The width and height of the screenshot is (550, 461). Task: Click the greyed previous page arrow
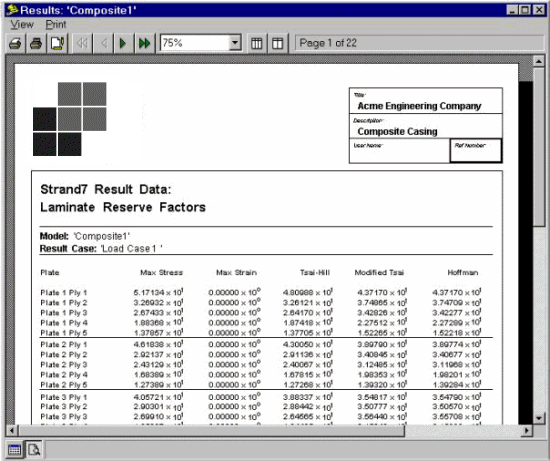[x=103, y=44]
